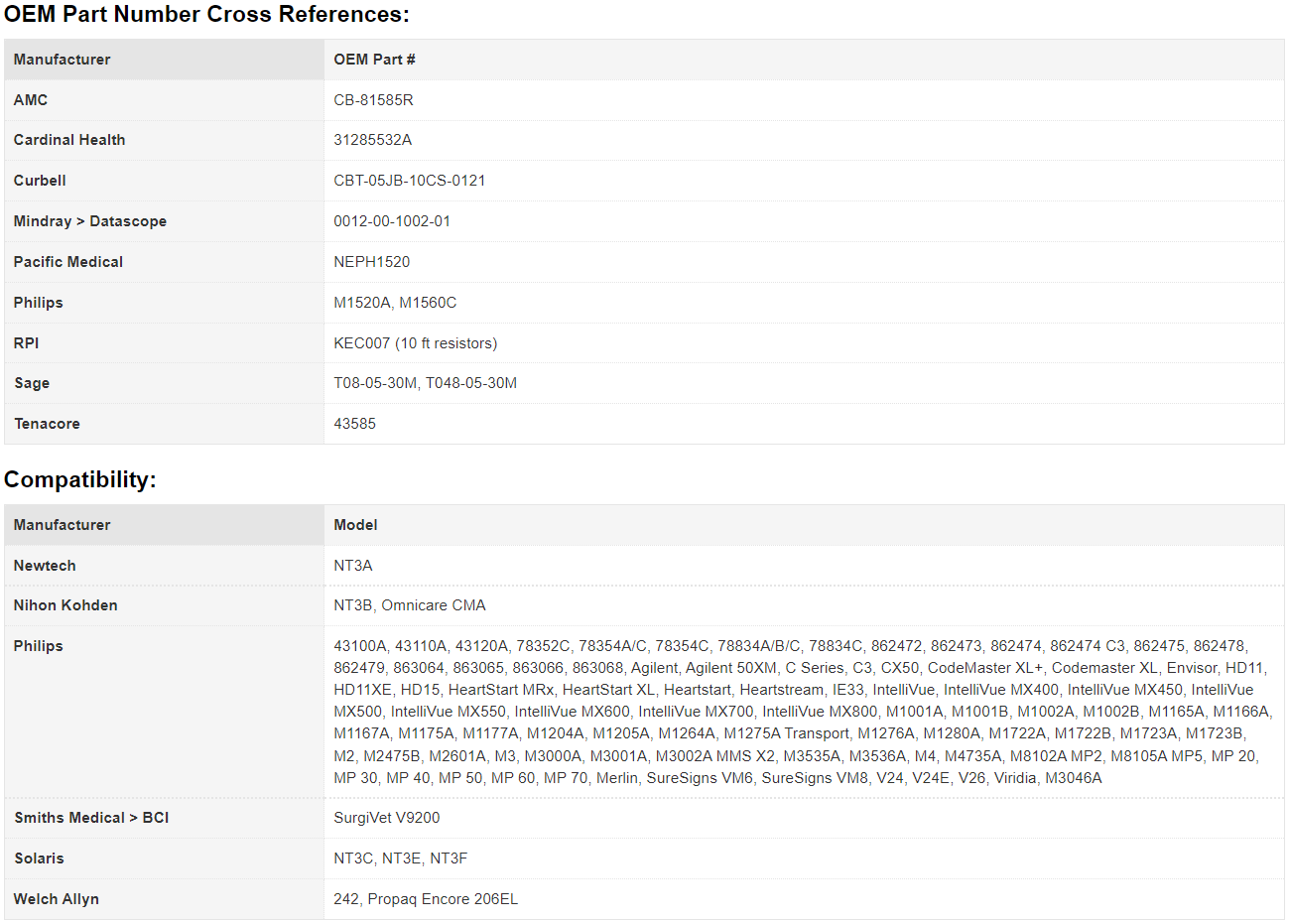Click the 'Model' column header

point(804,525)
